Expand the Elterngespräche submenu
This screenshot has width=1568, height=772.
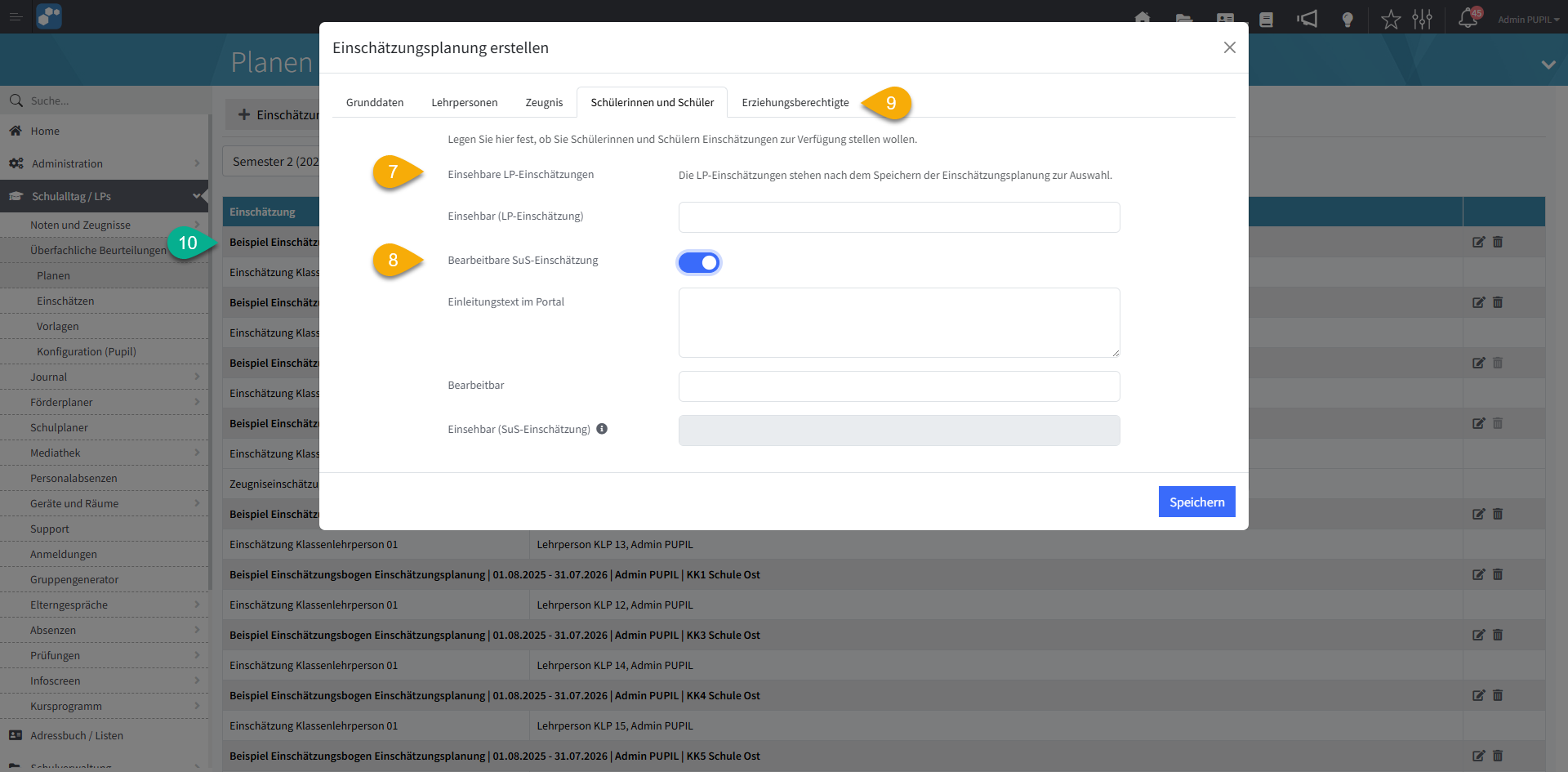(197, 605)
